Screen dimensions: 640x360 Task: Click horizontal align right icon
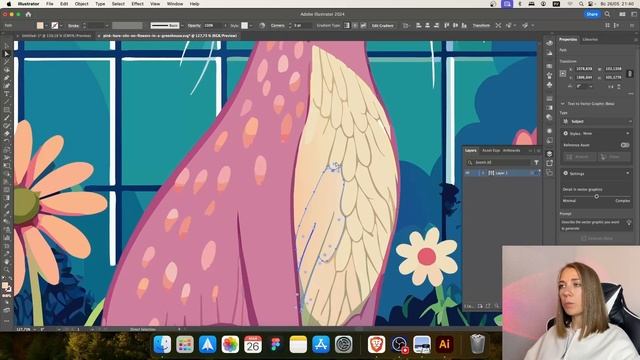pos(436,25)
